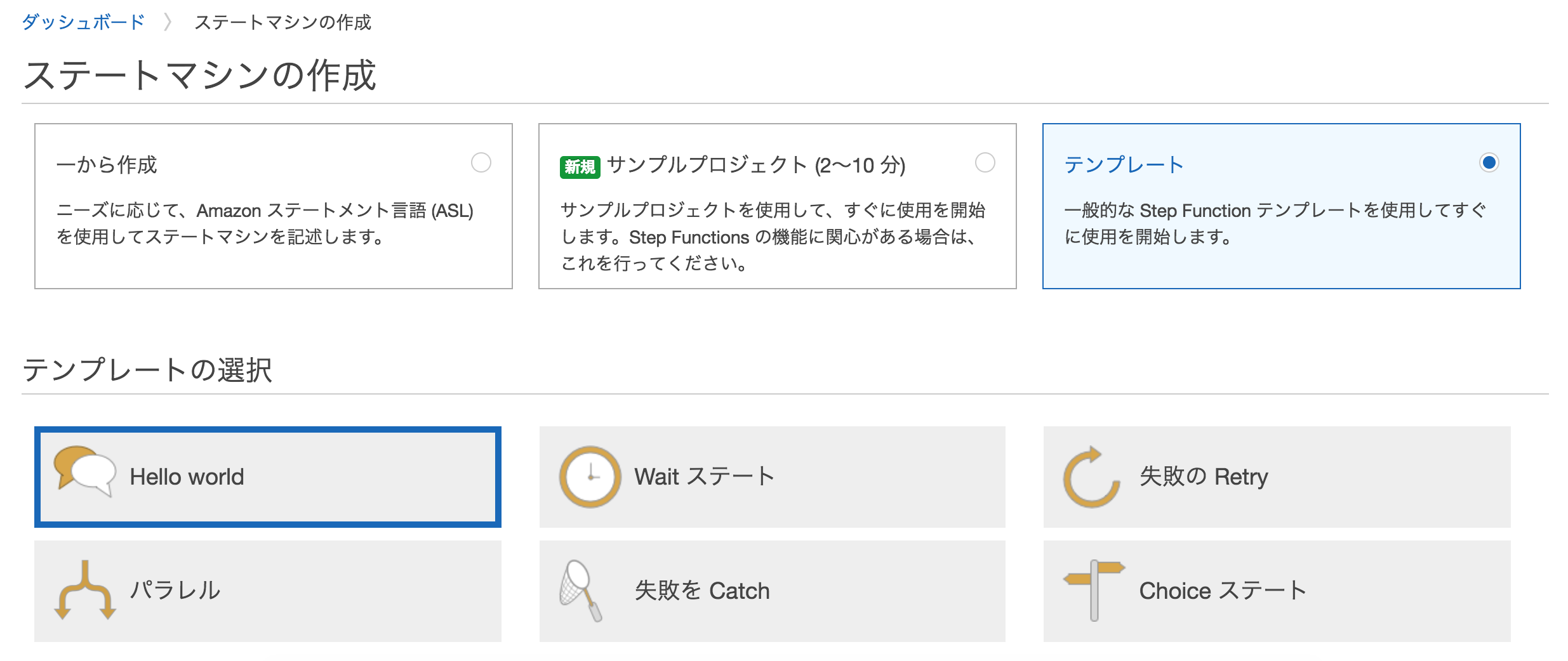Viewport: 1568px width, 661px height.
Task: Click the clock icon for Wait ステート
Action: [589, 476]
